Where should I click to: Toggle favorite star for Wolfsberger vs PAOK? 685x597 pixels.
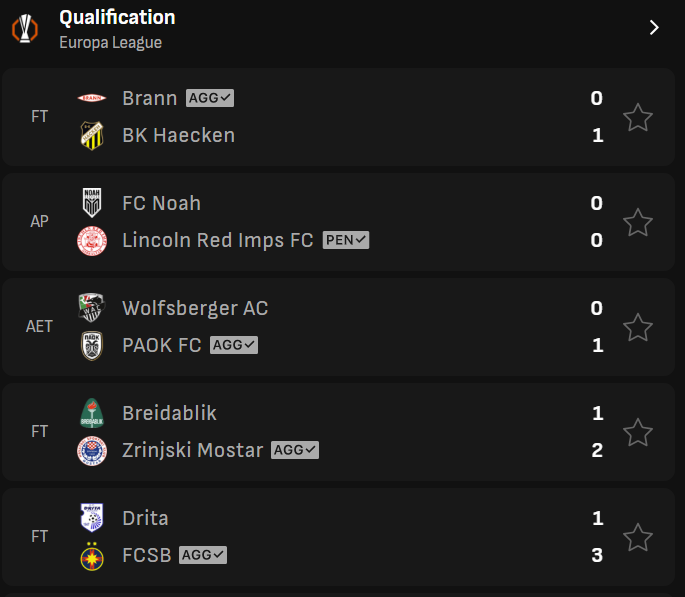tap(638, 327)
